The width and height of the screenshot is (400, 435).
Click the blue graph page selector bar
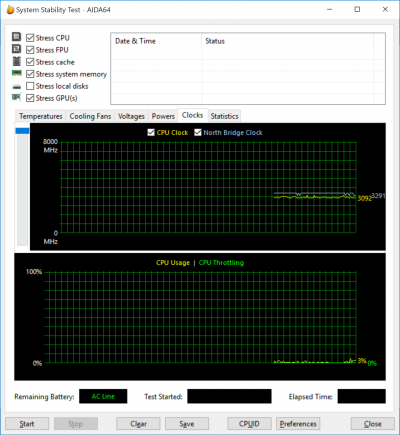(x=22, y=131)
